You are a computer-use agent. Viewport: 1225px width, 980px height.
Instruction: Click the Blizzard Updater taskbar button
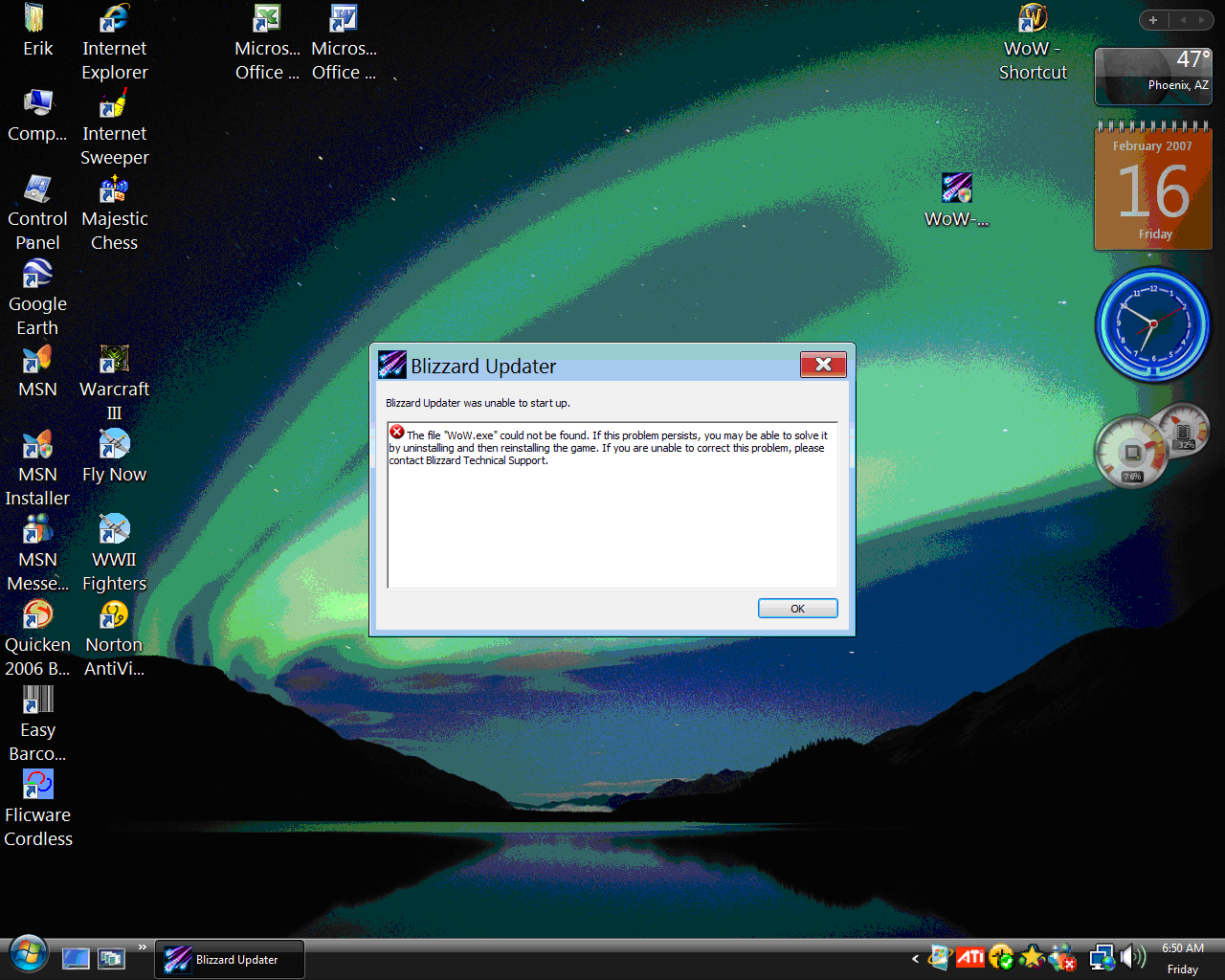tap(230, 959)
